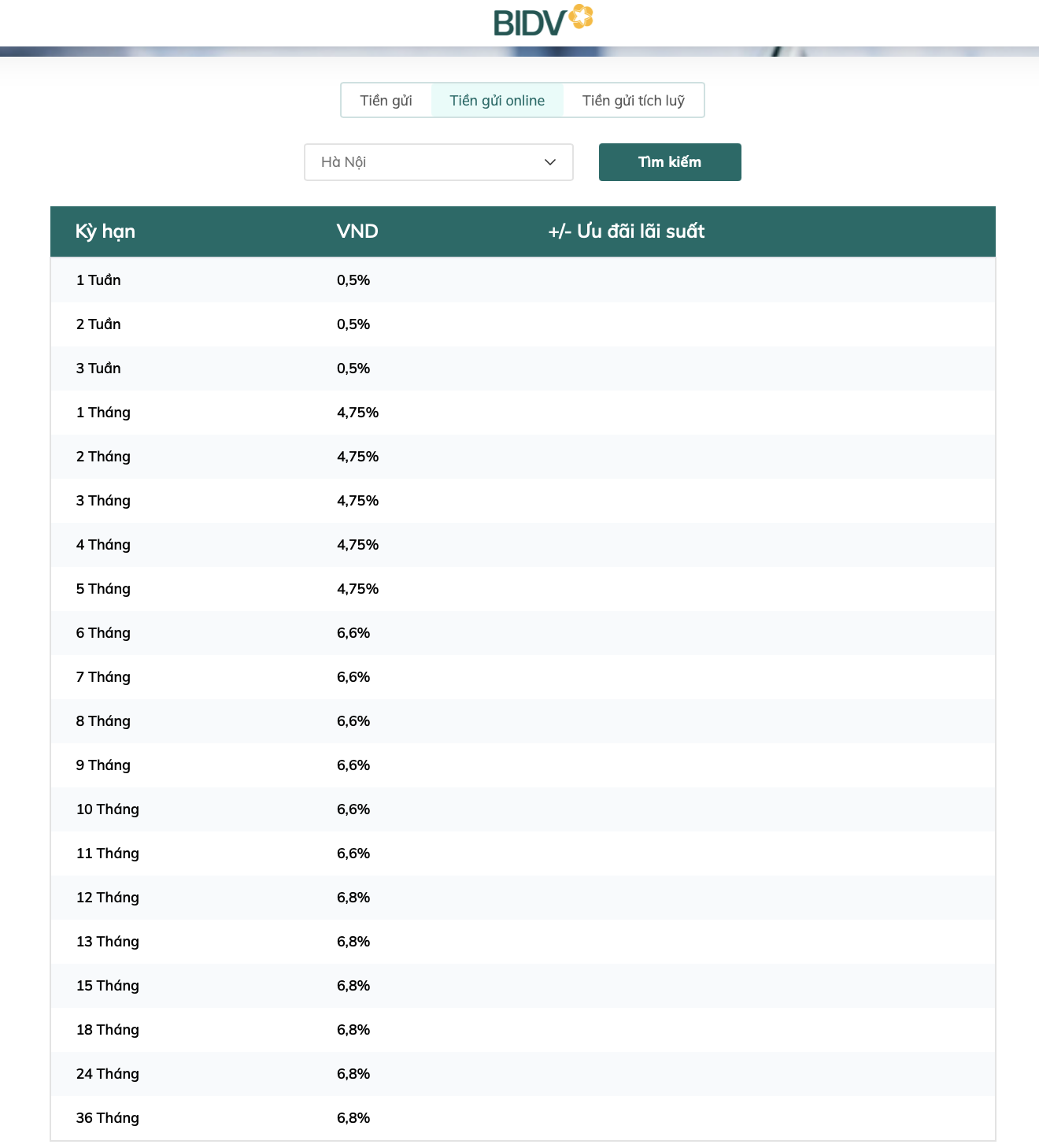Click the 6,8% rate for 15 Tháng

tap(353, 986)
